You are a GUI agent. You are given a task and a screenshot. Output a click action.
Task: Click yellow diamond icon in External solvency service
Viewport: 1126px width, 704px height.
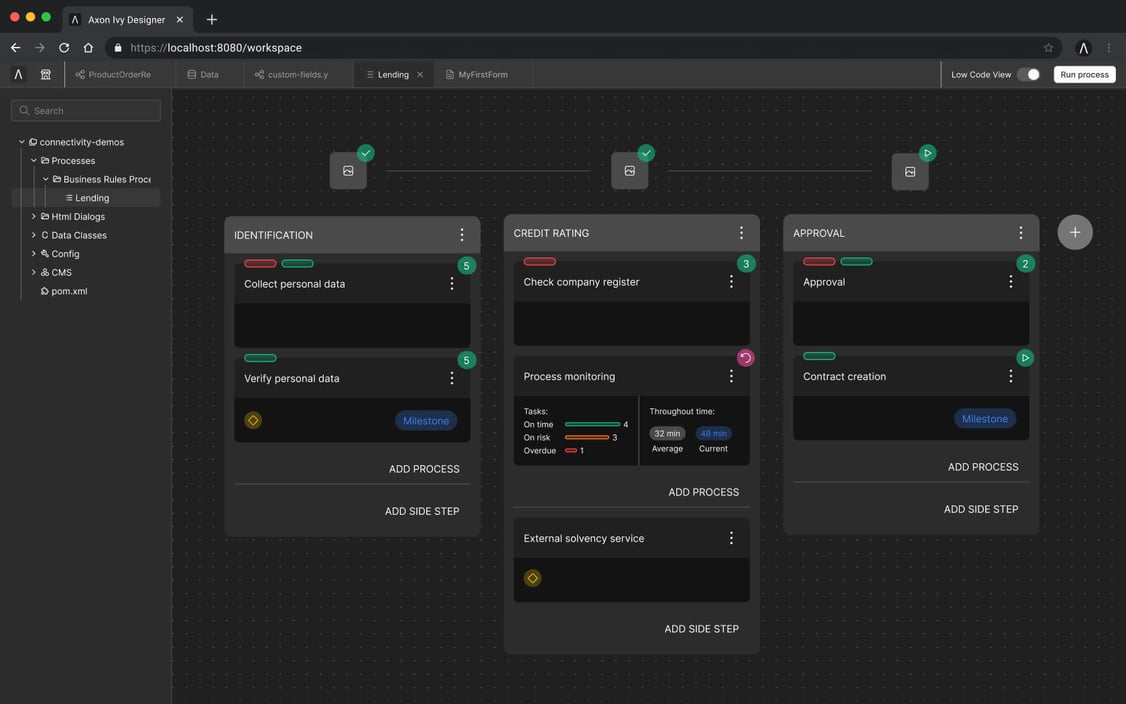tap(532, 578)
